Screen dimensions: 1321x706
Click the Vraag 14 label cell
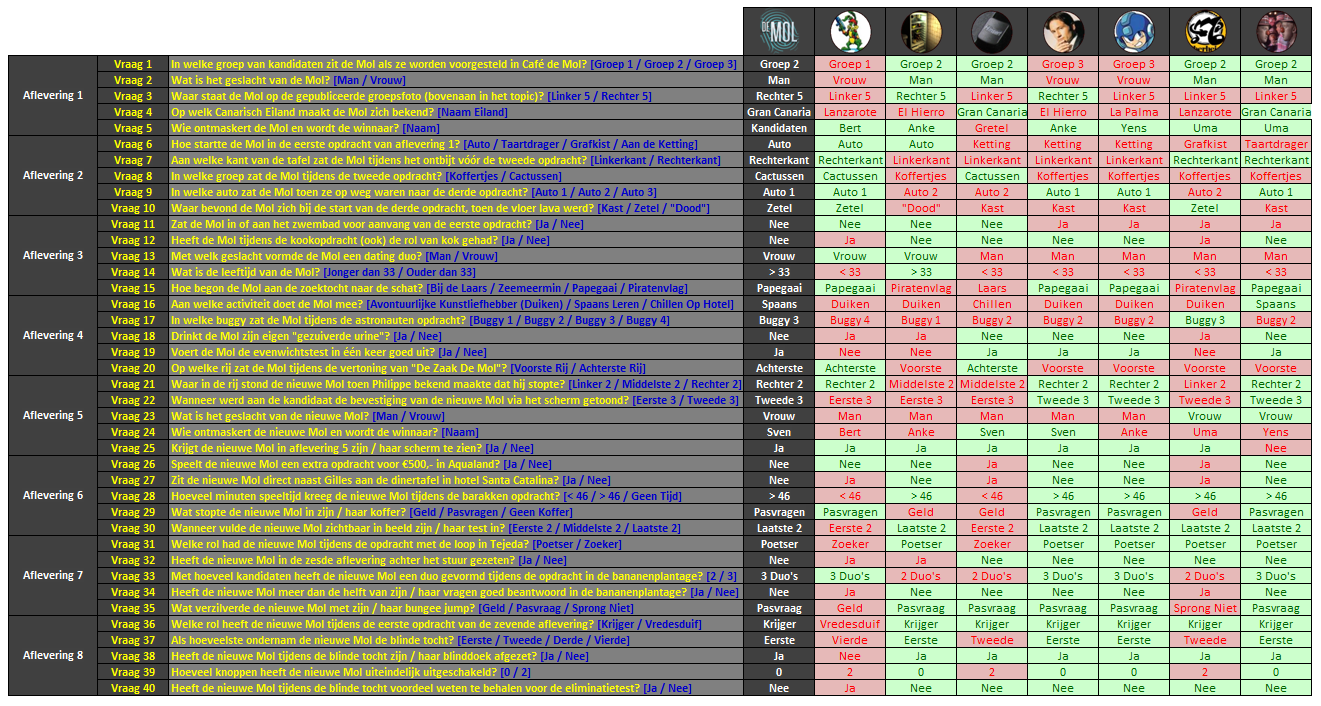click(x=133, y=272)
